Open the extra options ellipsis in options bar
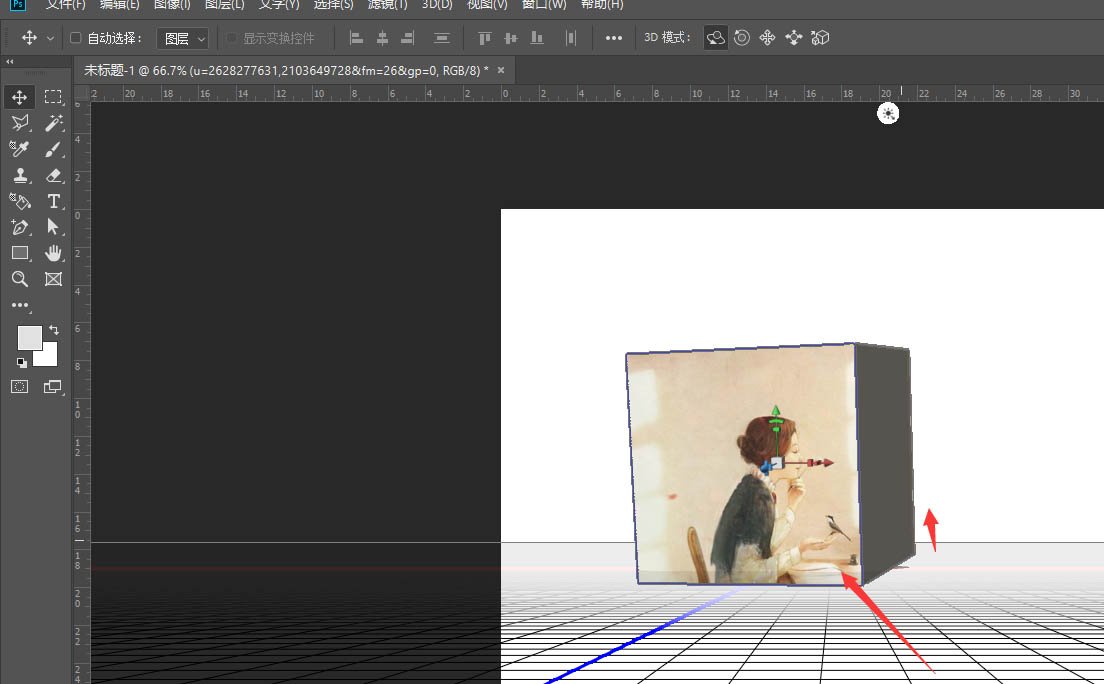Viewport: 1104px width, 684px height. [613, 37]
